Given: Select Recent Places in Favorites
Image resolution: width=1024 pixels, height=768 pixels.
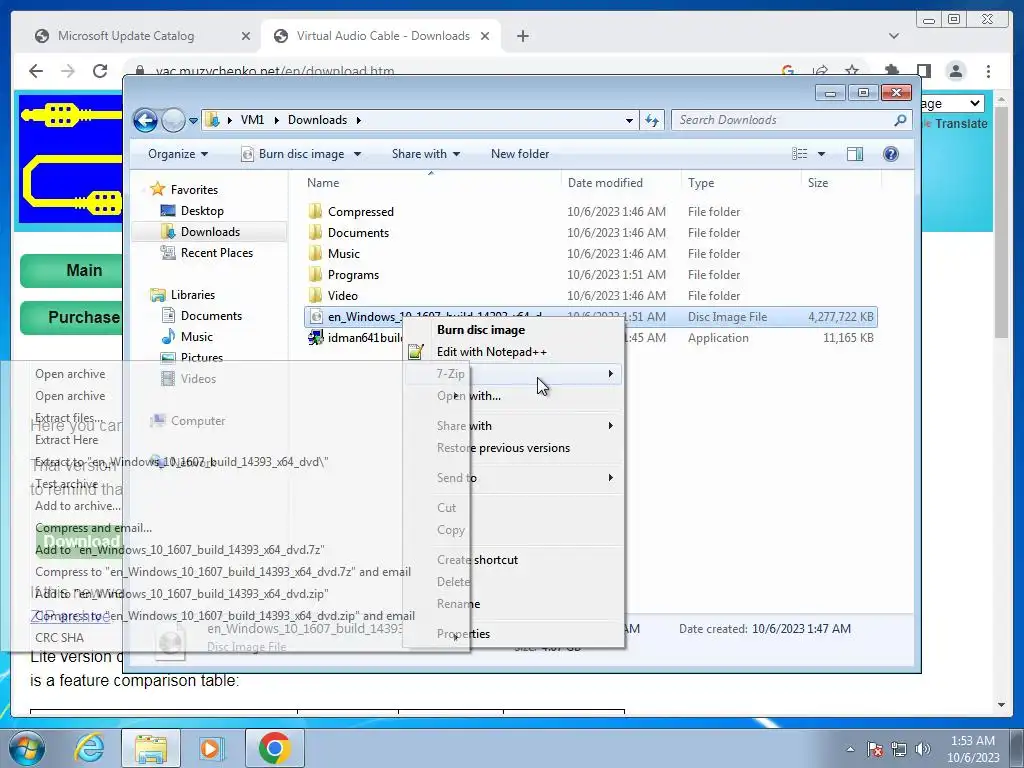Looking at the screenshot, I should [216, 253].
